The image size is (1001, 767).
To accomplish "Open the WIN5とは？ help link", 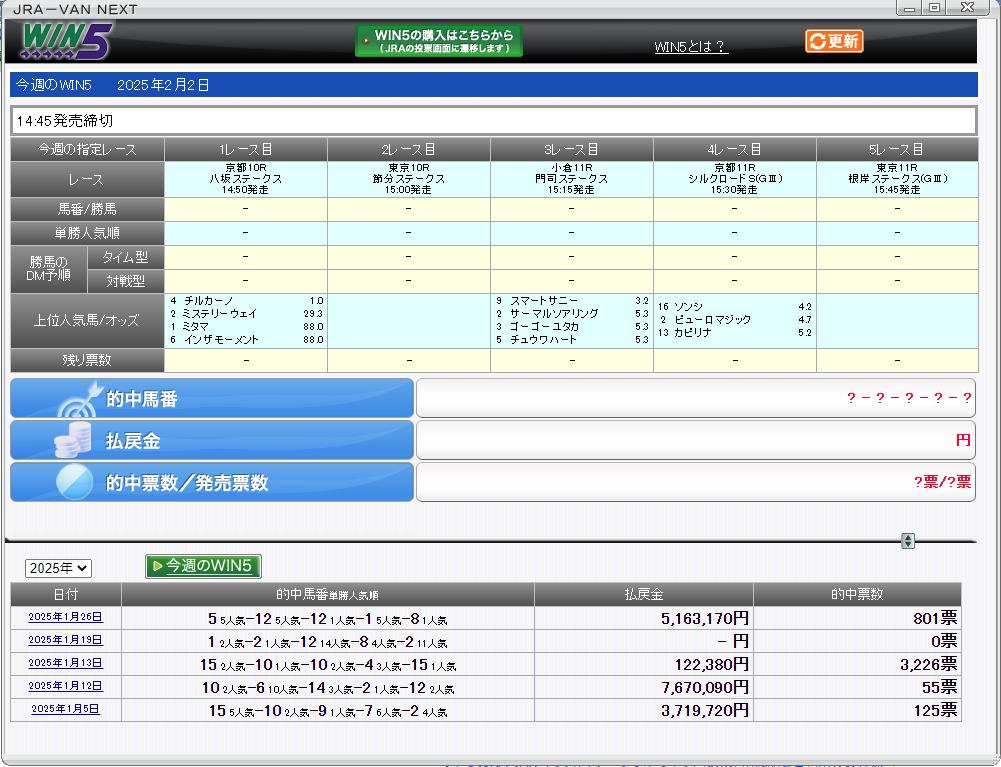I will click(x=691, y=47).
